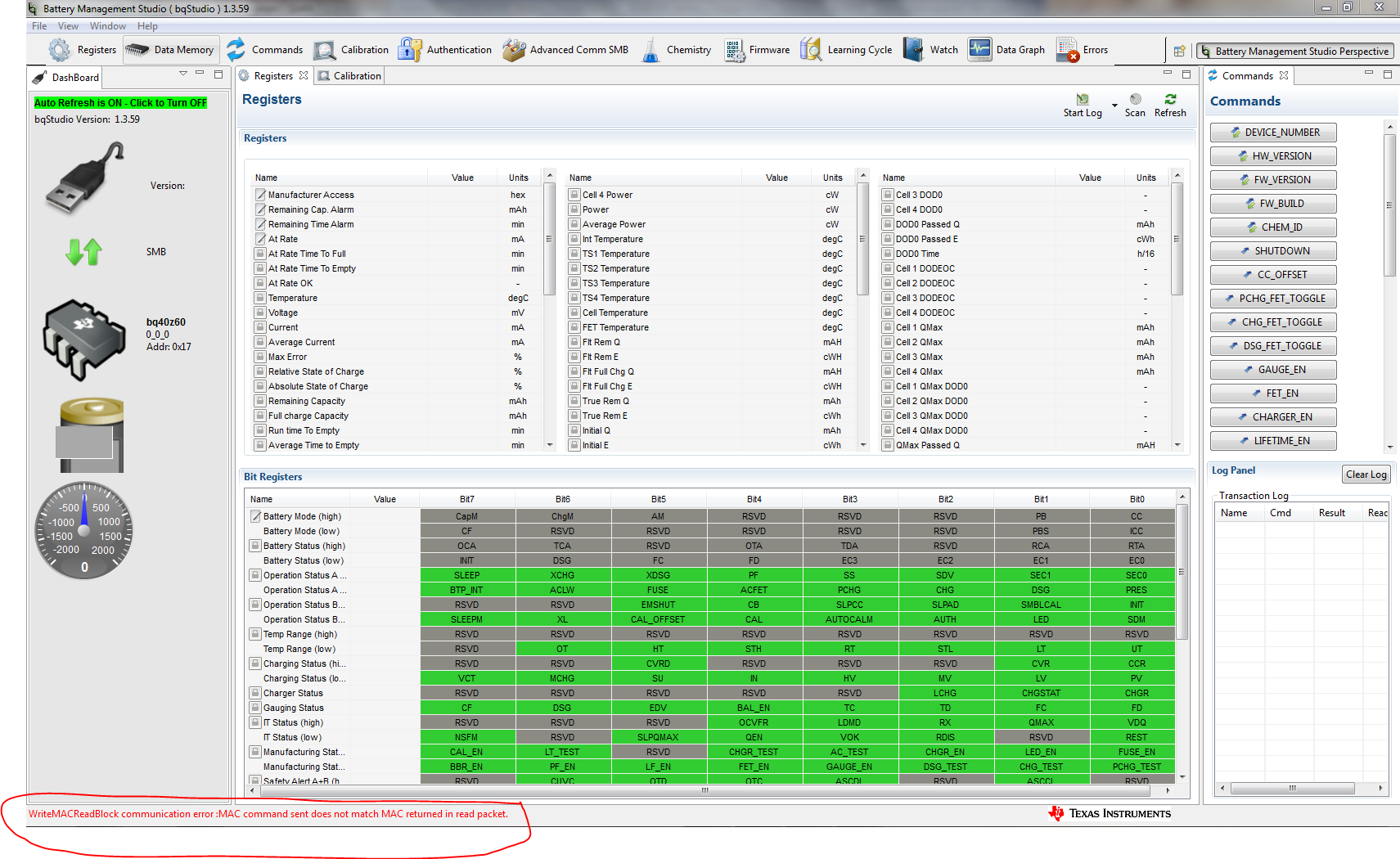Select the SLEEP bit cell
Screen dimensions: 1400x859
(467, 575)
